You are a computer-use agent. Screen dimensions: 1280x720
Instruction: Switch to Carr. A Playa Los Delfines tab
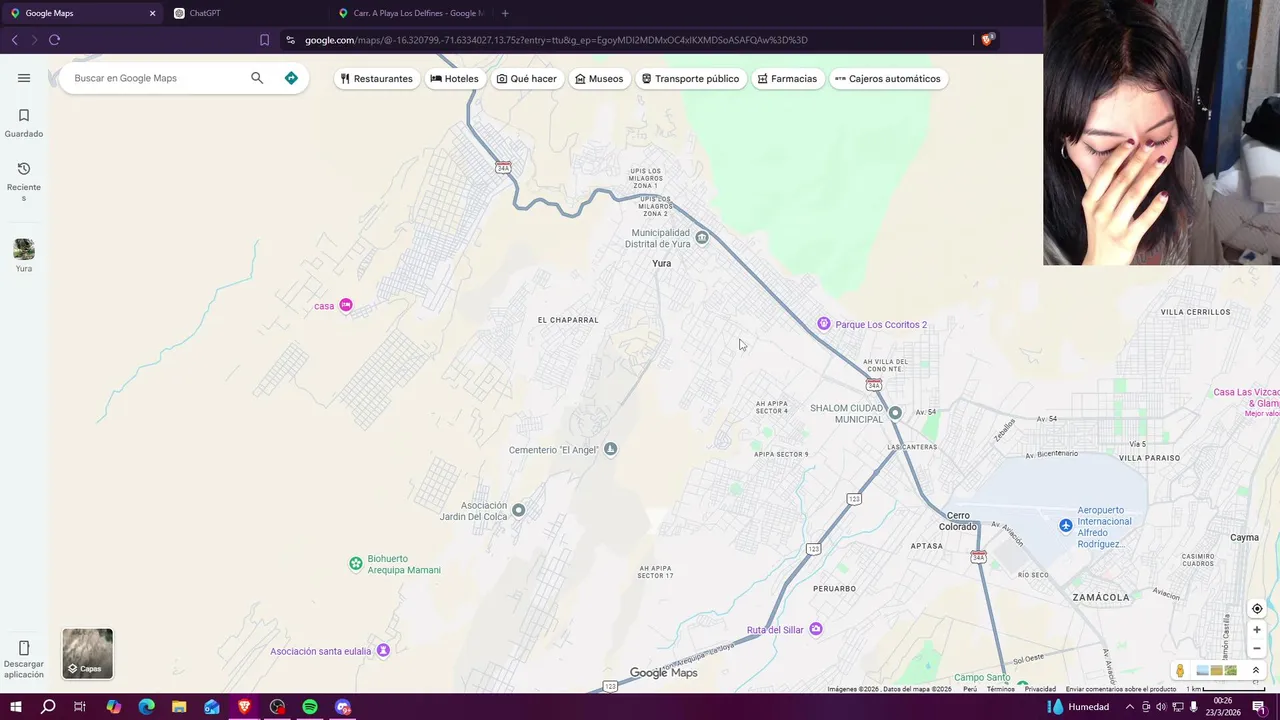(412, 13)
